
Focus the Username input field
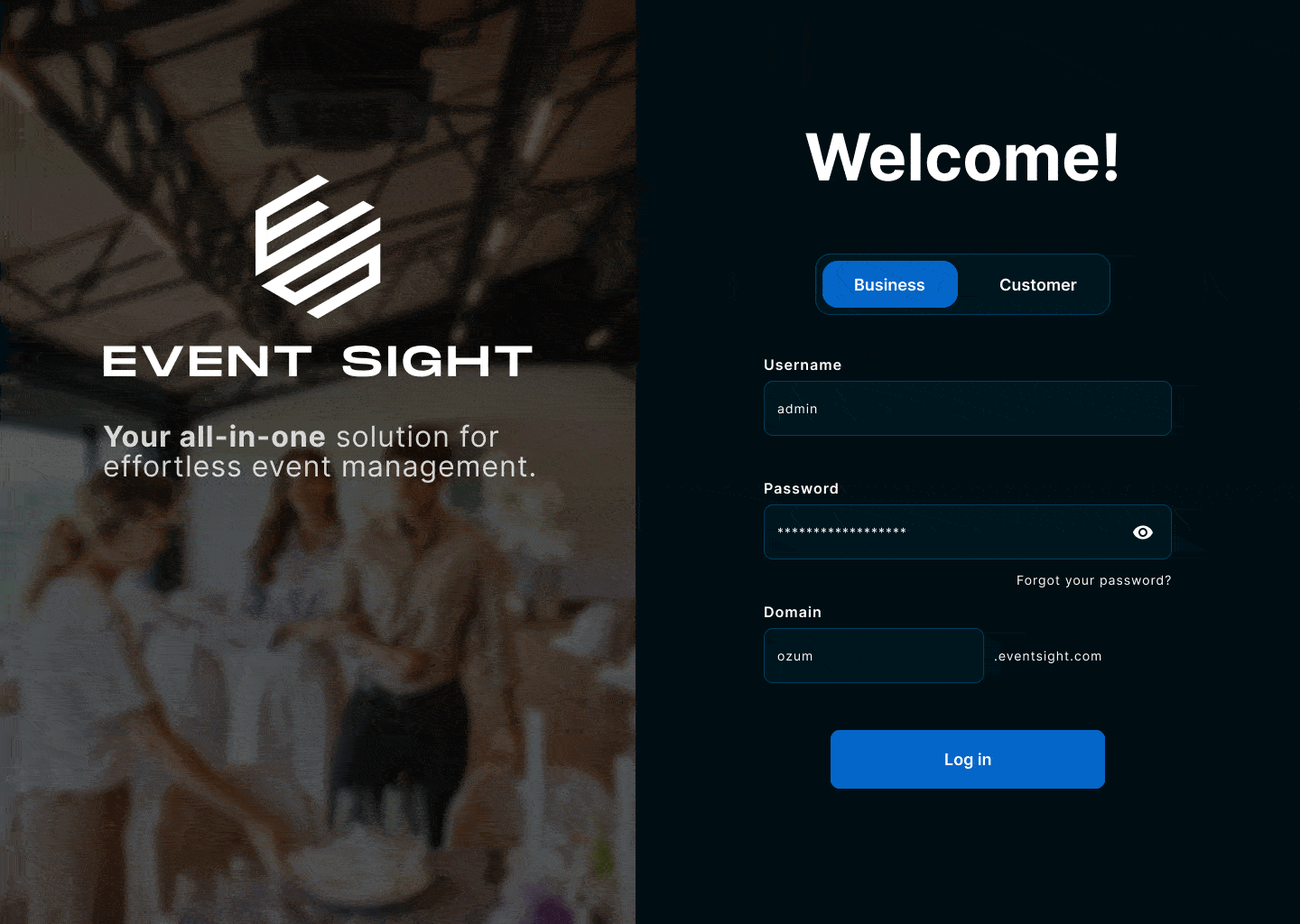coord(967,409)
